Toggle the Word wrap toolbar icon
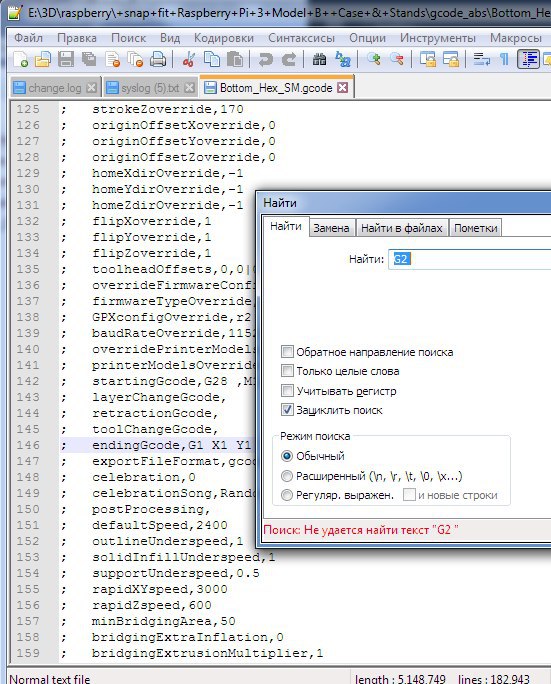This screenshot has height=684, width=551. 481,59
